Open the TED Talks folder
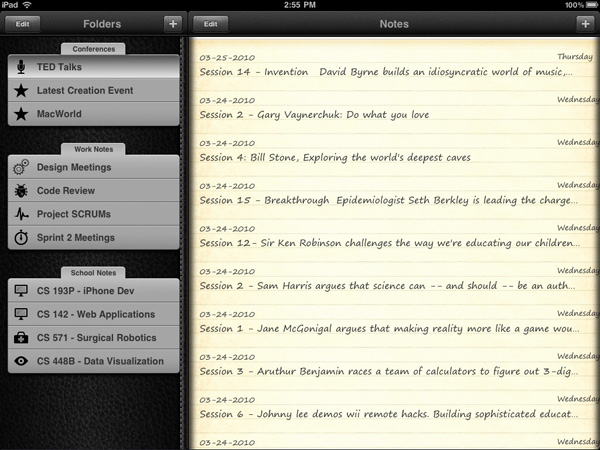 point(93,67)
